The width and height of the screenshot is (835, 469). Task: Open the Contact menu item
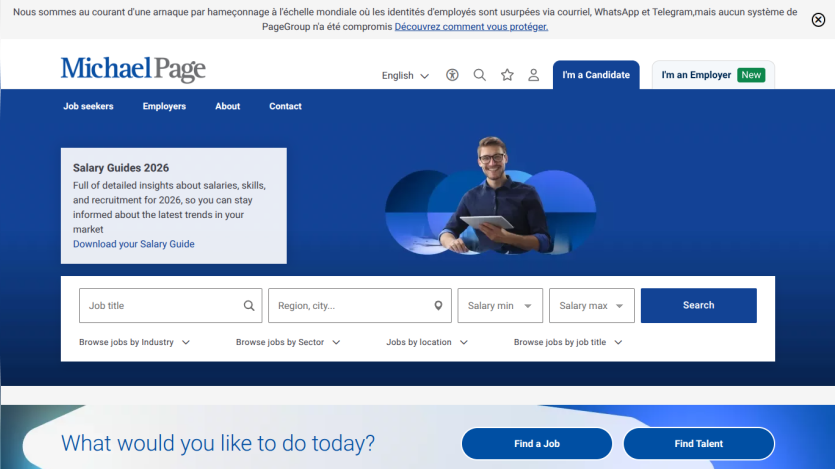pyautogui.click(x=285, y=106)
